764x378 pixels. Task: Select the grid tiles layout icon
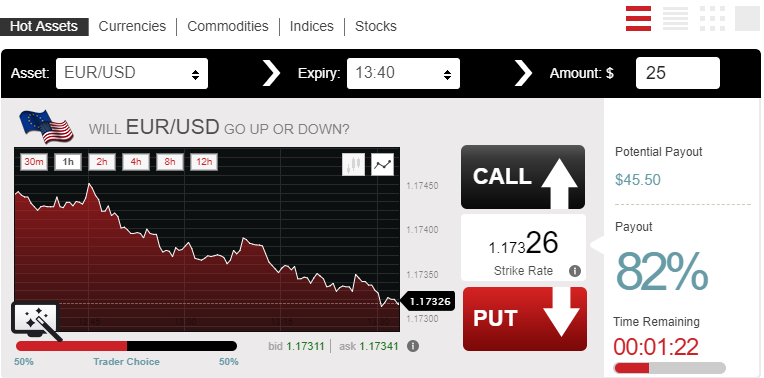point(712,19)
